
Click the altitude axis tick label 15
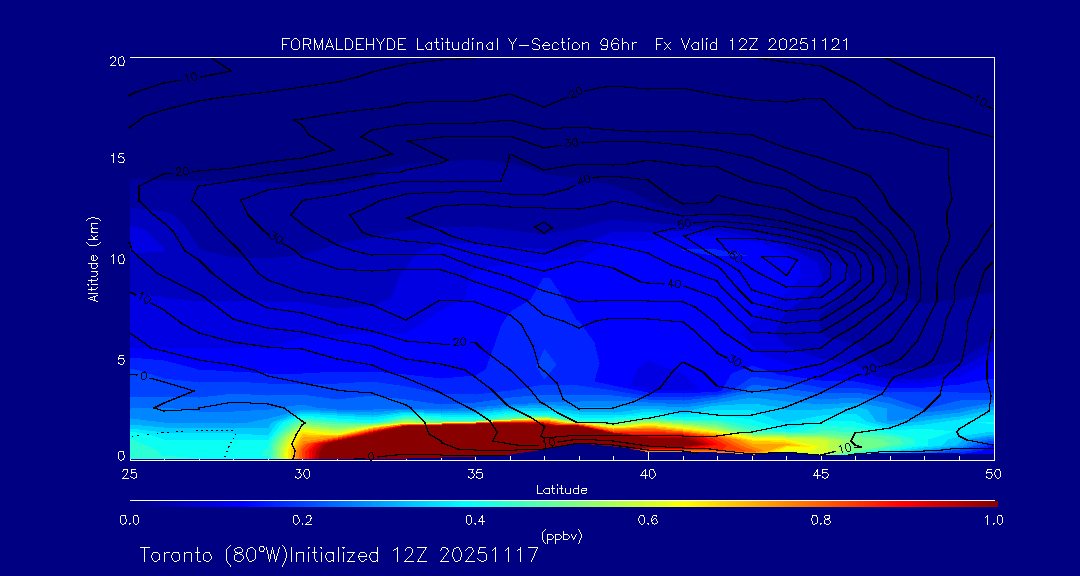coord(116,158)
